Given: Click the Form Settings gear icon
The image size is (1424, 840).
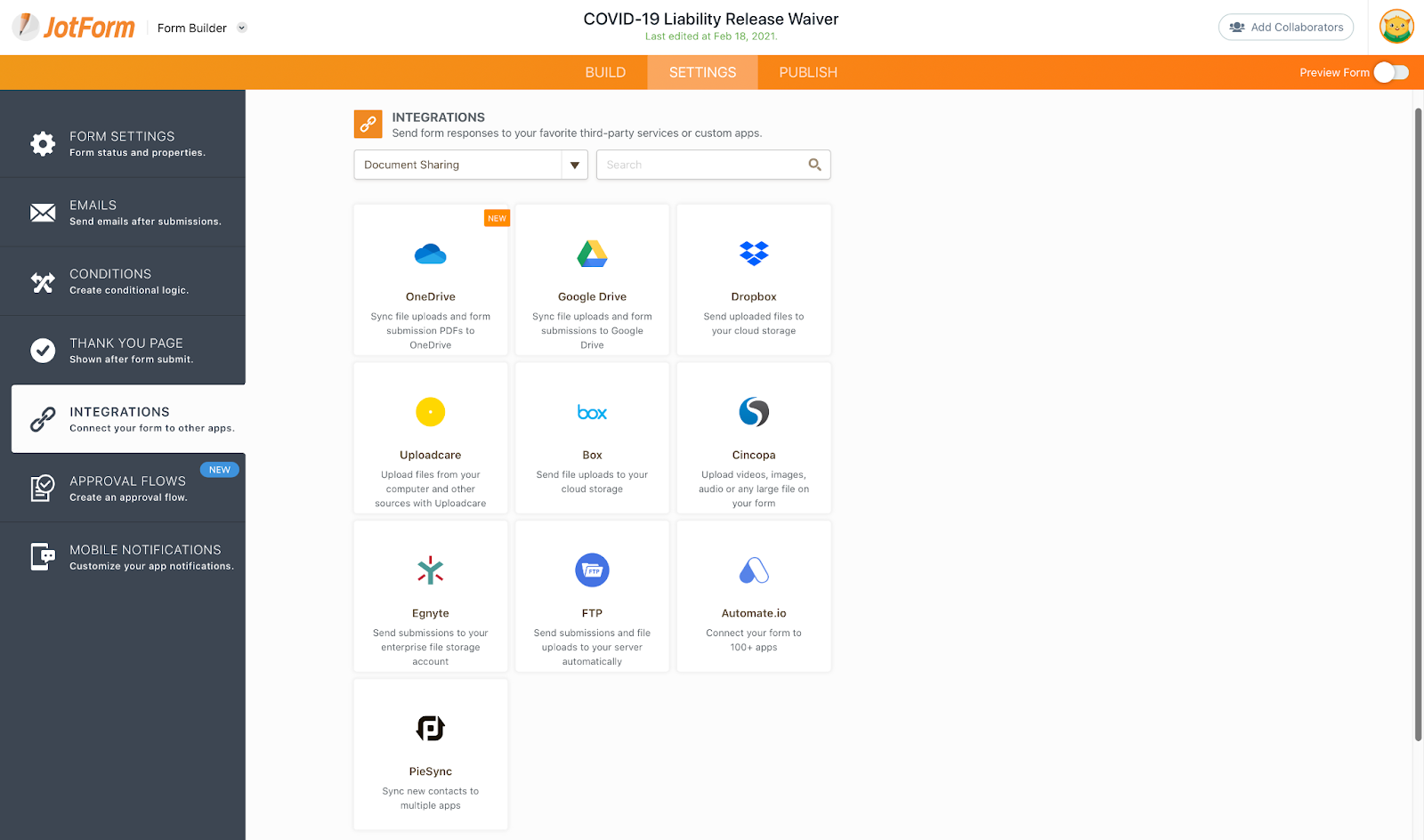Looking at the screenshot, I should click(43, 143).
